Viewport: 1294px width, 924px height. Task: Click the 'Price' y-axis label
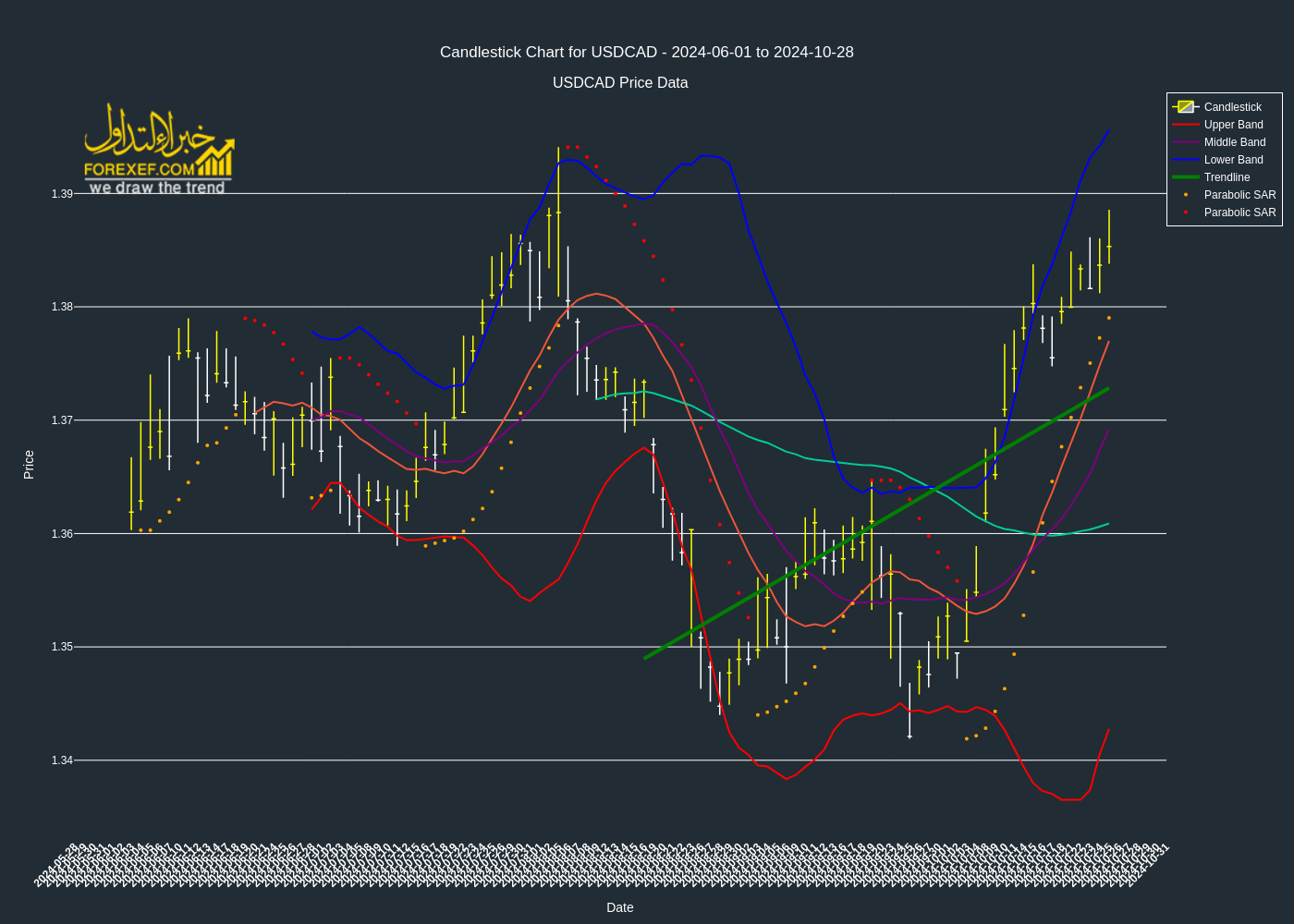pyautogui.click(x=29, y=465)
